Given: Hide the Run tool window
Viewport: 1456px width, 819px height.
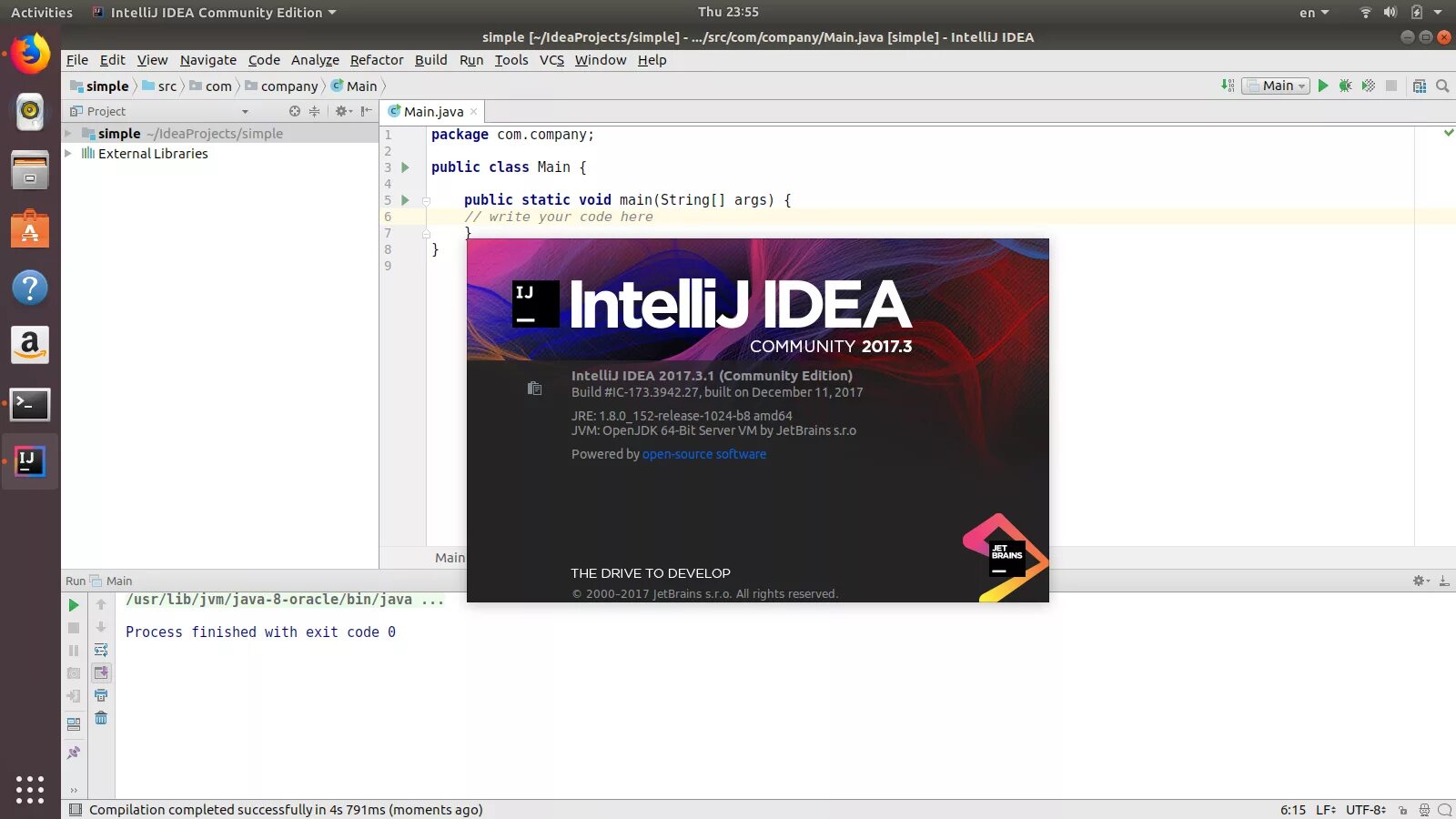Looking at the screenshot, I should [1444, 581].
